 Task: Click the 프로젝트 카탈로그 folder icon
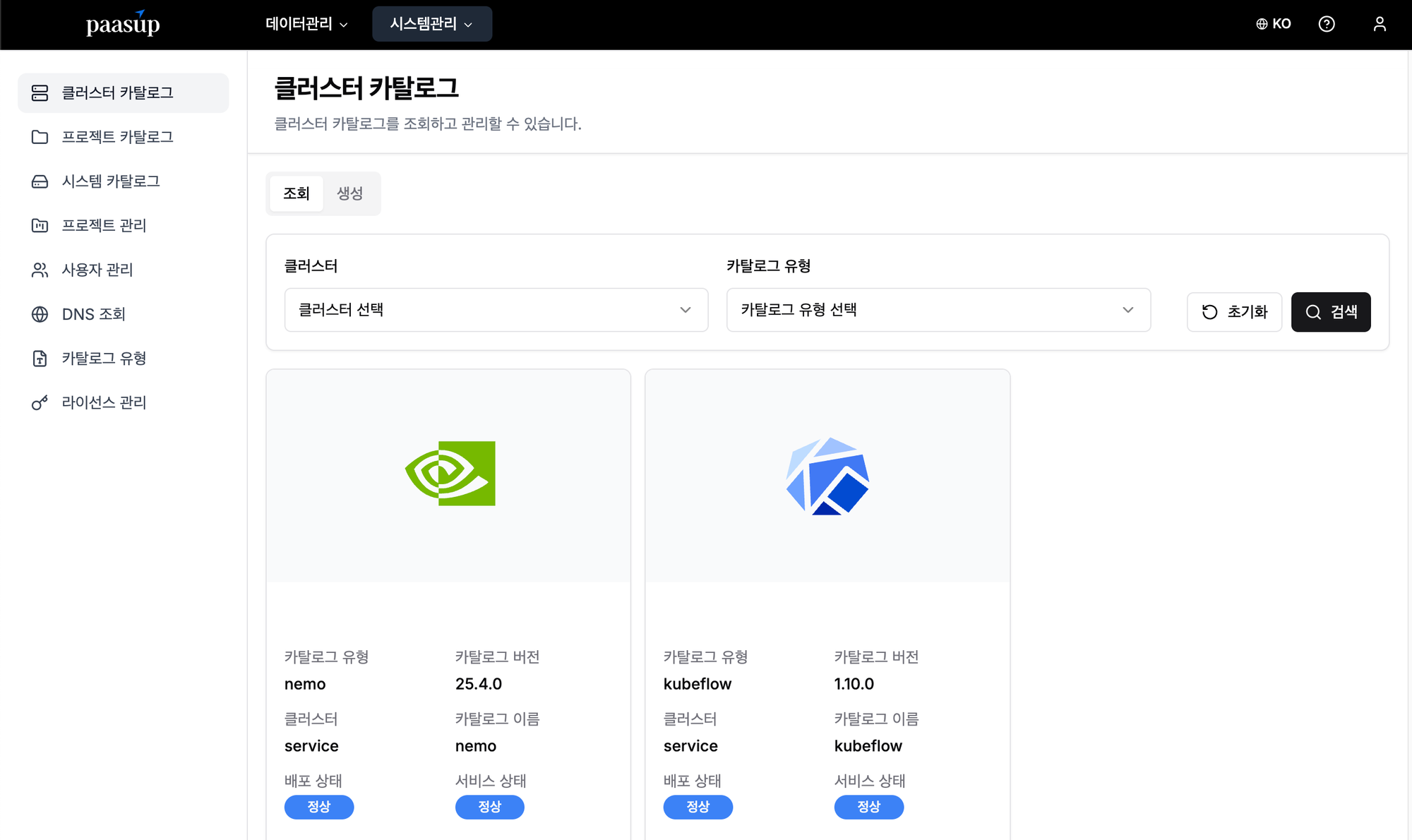40,137
